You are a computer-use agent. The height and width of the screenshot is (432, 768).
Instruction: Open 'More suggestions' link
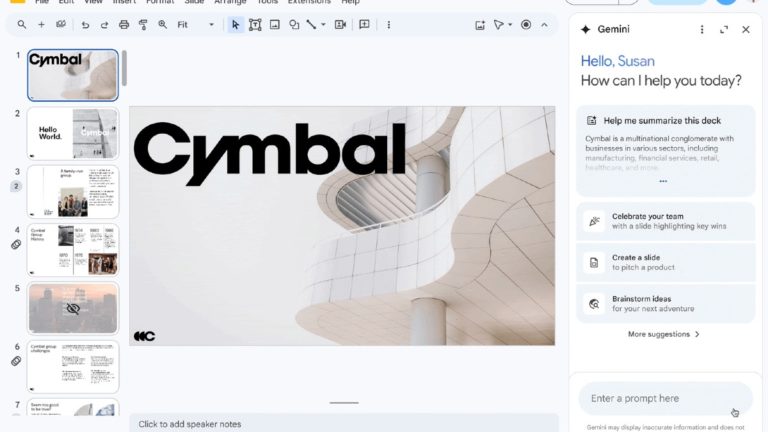pos(664,334)
